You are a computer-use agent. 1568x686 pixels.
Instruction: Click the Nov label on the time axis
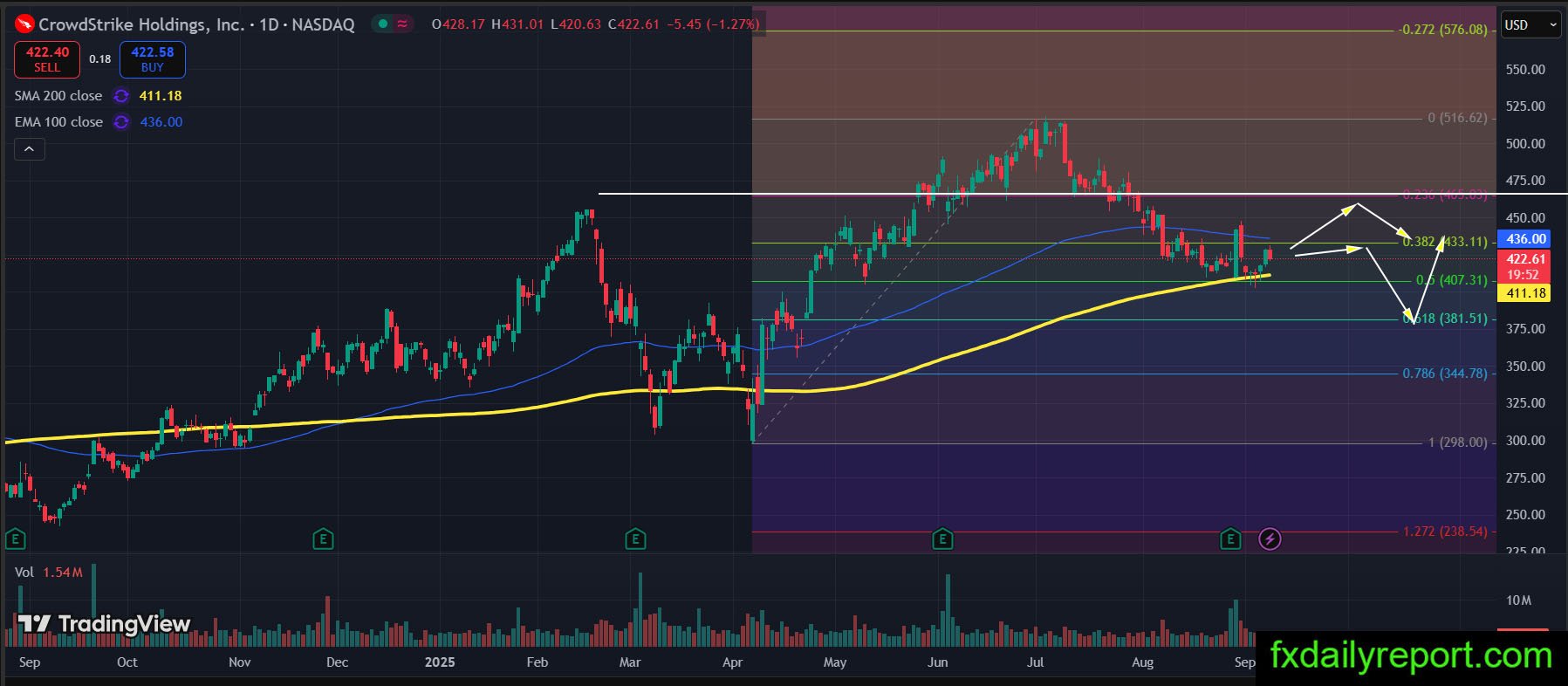click(x=240, y=662)
